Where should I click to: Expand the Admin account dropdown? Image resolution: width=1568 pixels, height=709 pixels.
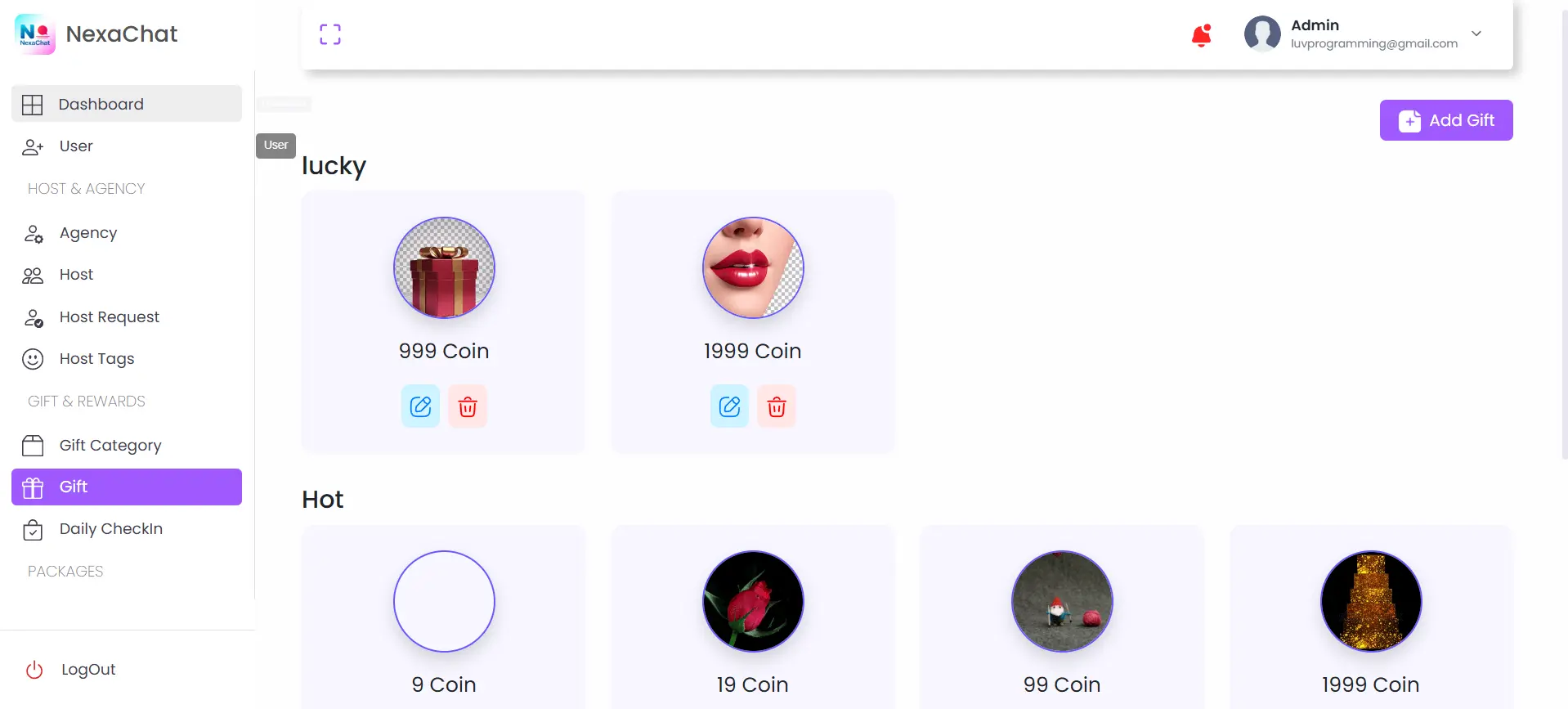(1476, 34)
